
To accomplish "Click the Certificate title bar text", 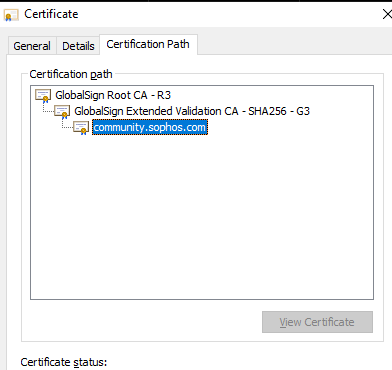I will [x=51, y=14].
